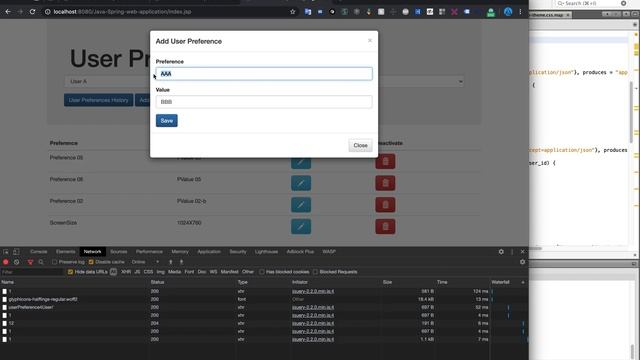Open the Online throttling dropdown

click(145, 262)
